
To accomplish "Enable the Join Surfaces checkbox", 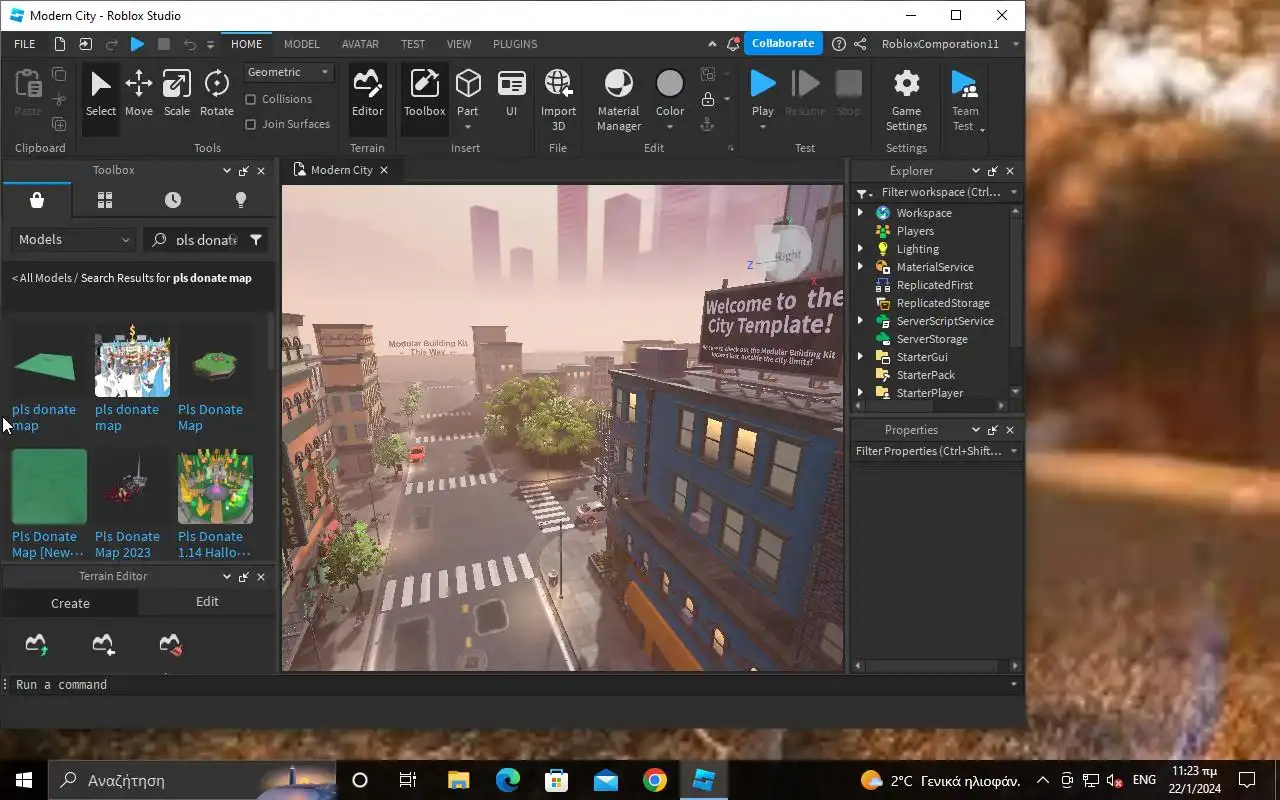I will pos(251,124).
